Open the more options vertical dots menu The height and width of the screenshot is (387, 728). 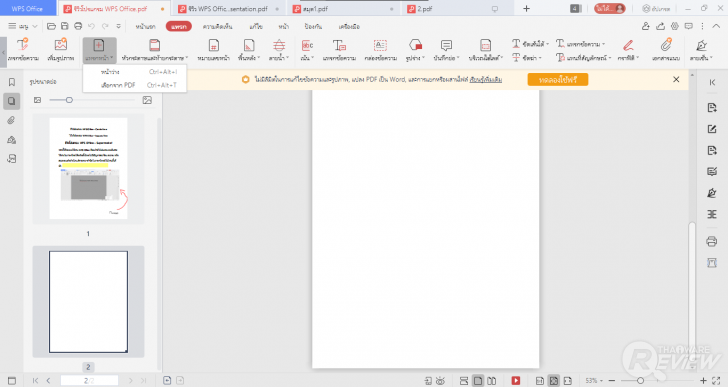point(702,26)
